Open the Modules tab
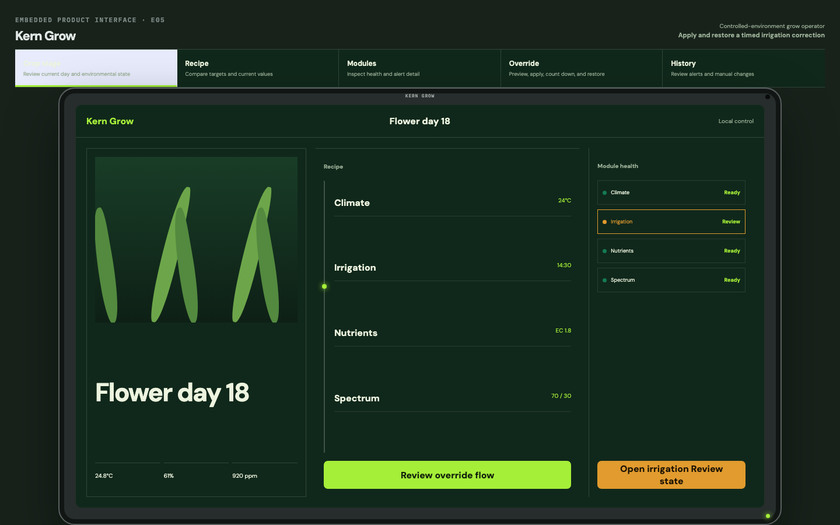This screenshot has height=525, width=840. tap(419, 68)
